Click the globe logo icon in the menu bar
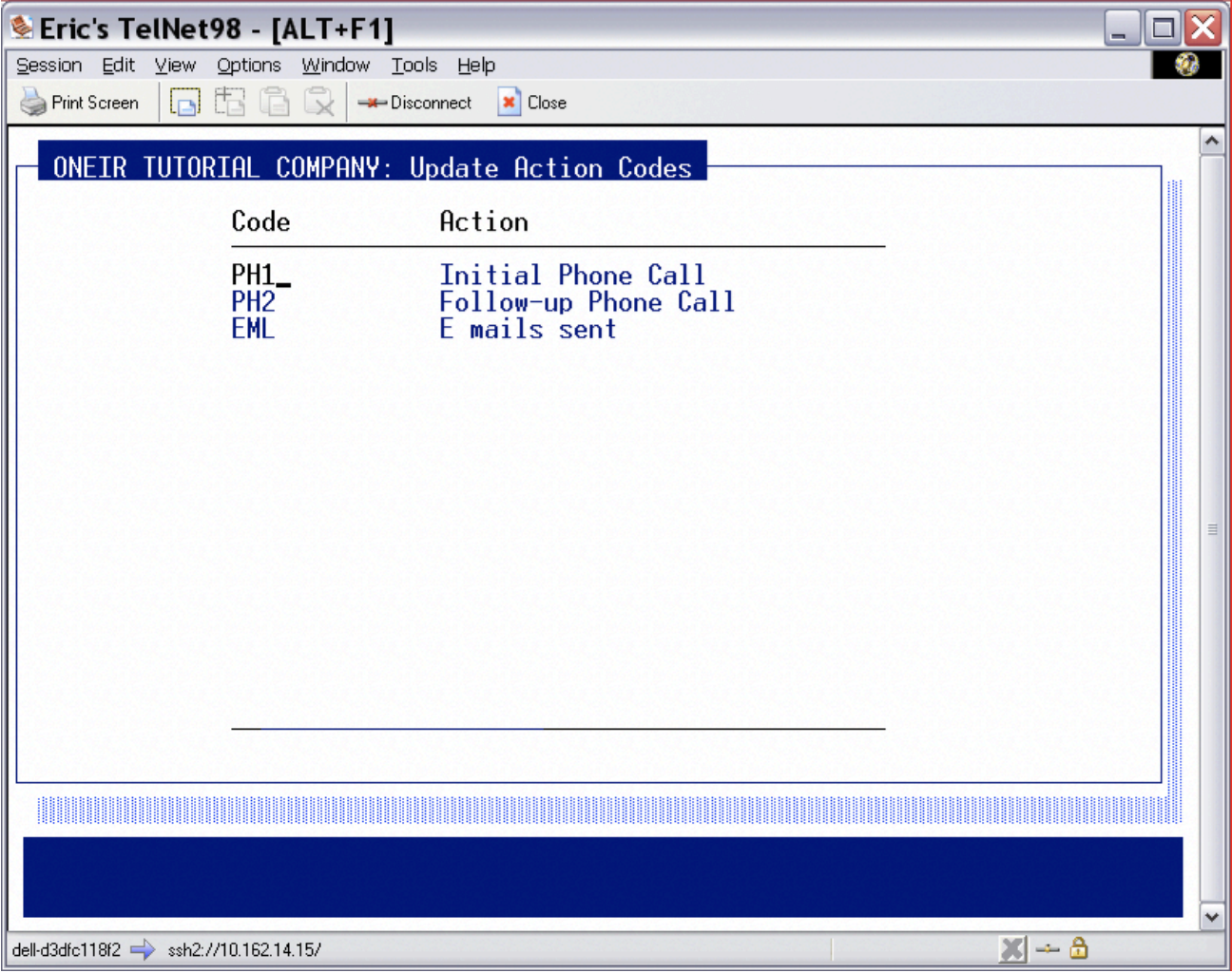The height and width of the screenshot is (973, 1232). (1186, 65)
